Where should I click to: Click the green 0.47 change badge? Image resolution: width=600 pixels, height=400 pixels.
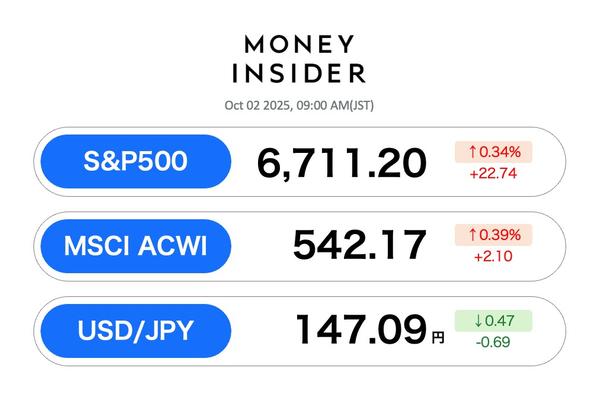pyautogui.click(x=495, y=321)
